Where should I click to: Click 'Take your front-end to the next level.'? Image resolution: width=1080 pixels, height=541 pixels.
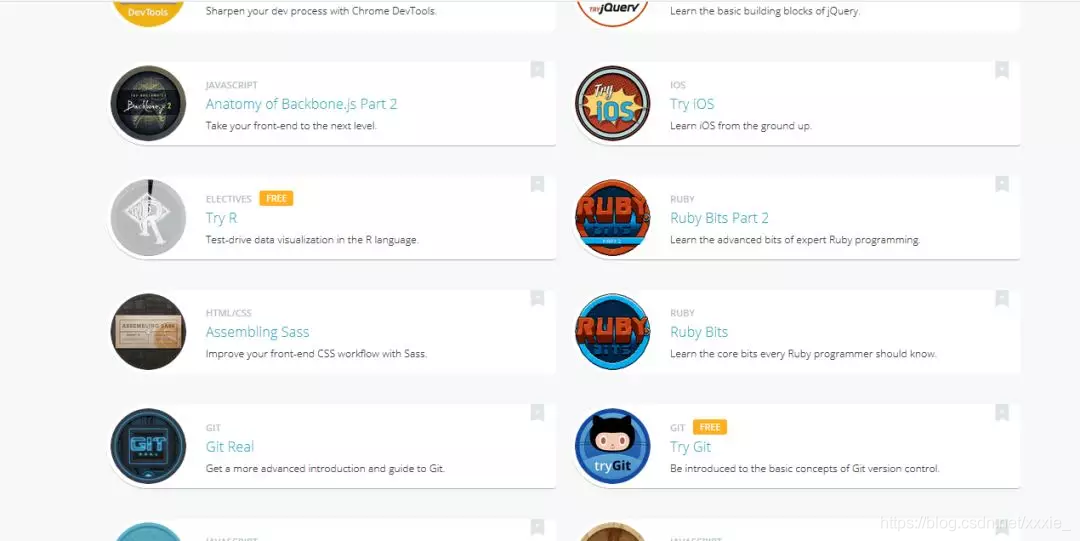291,126
